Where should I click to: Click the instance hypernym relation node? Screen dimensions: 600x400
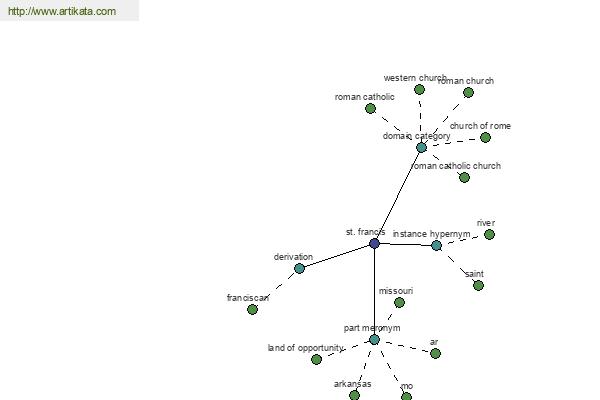(437, 245)
